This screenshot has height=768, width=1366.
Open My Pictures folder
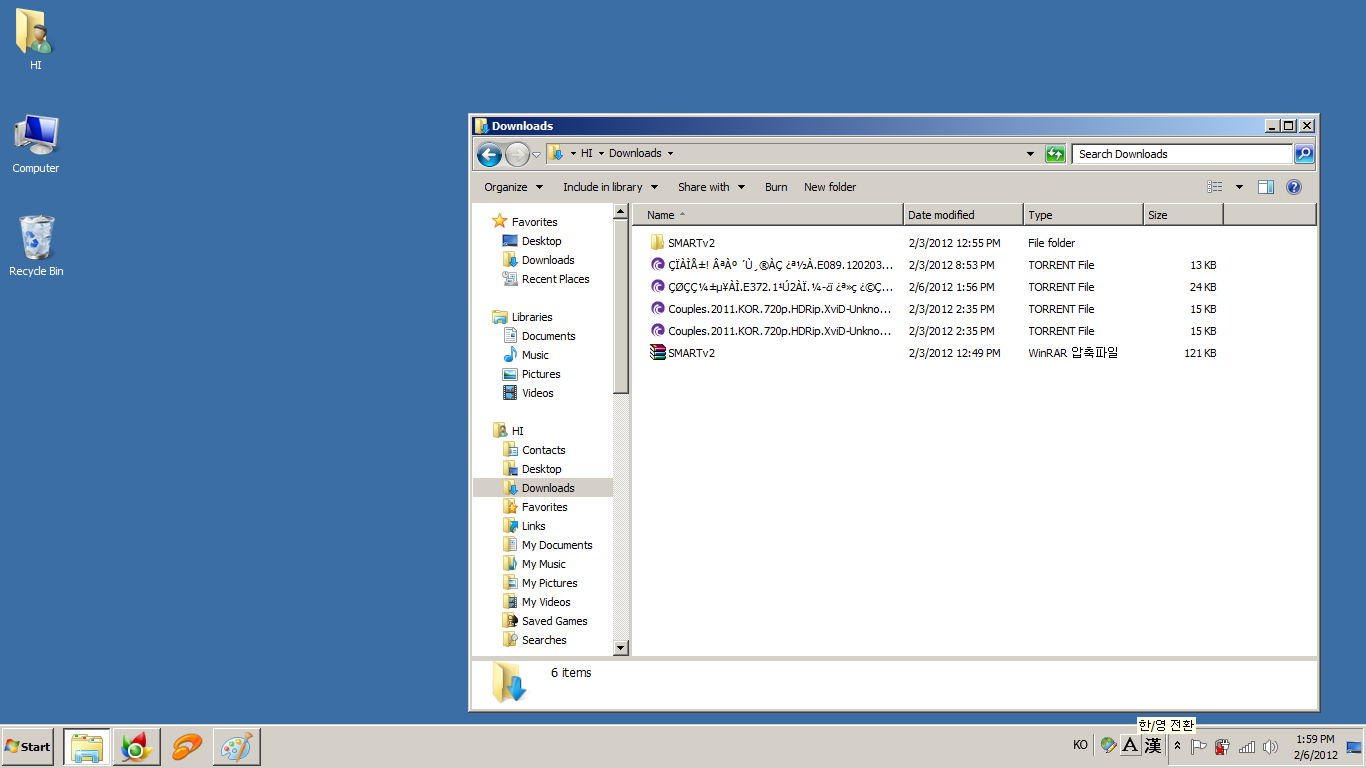click(x=549, y=583)
